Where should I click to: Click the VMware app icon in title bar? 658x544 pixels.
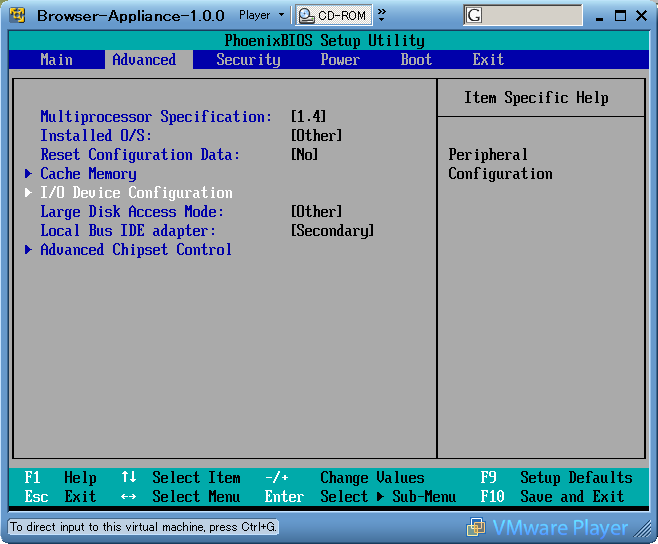pos(17,15)
